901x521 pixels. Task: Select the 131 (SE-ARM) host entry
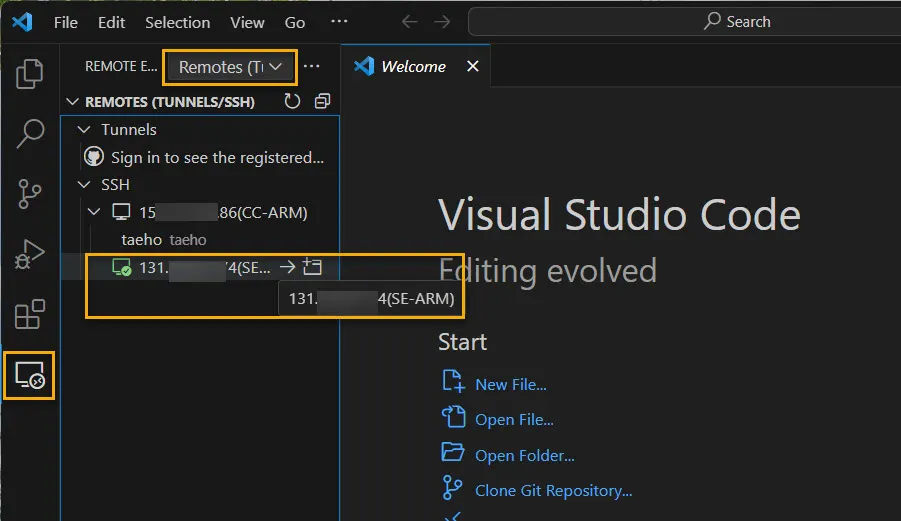point(200,267)
